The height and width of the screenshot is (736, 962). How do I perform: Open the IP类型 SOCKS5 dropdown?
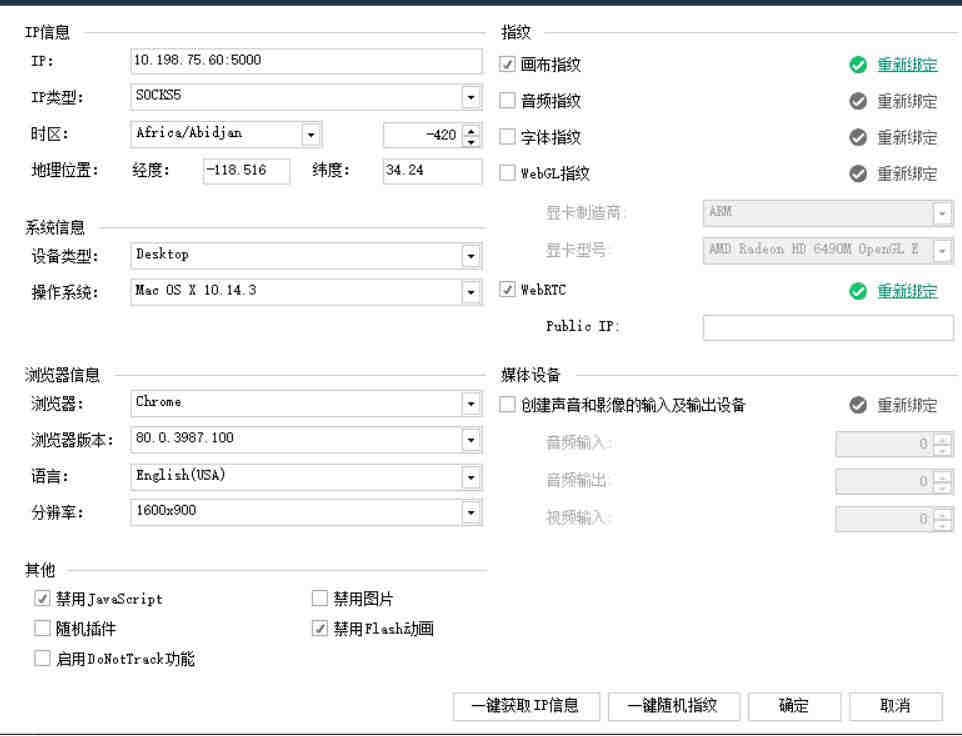(471, 97)
